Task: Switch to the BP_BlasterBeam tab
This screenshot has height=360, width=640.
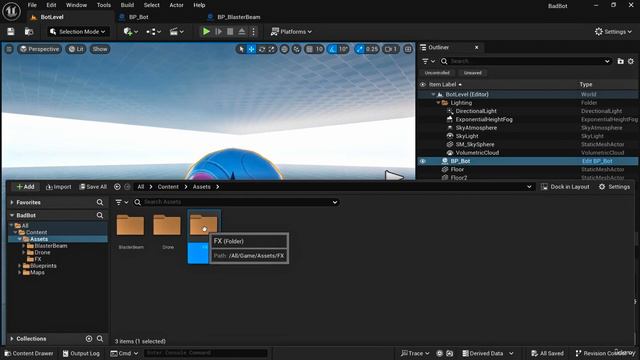Action: (238, 17)
